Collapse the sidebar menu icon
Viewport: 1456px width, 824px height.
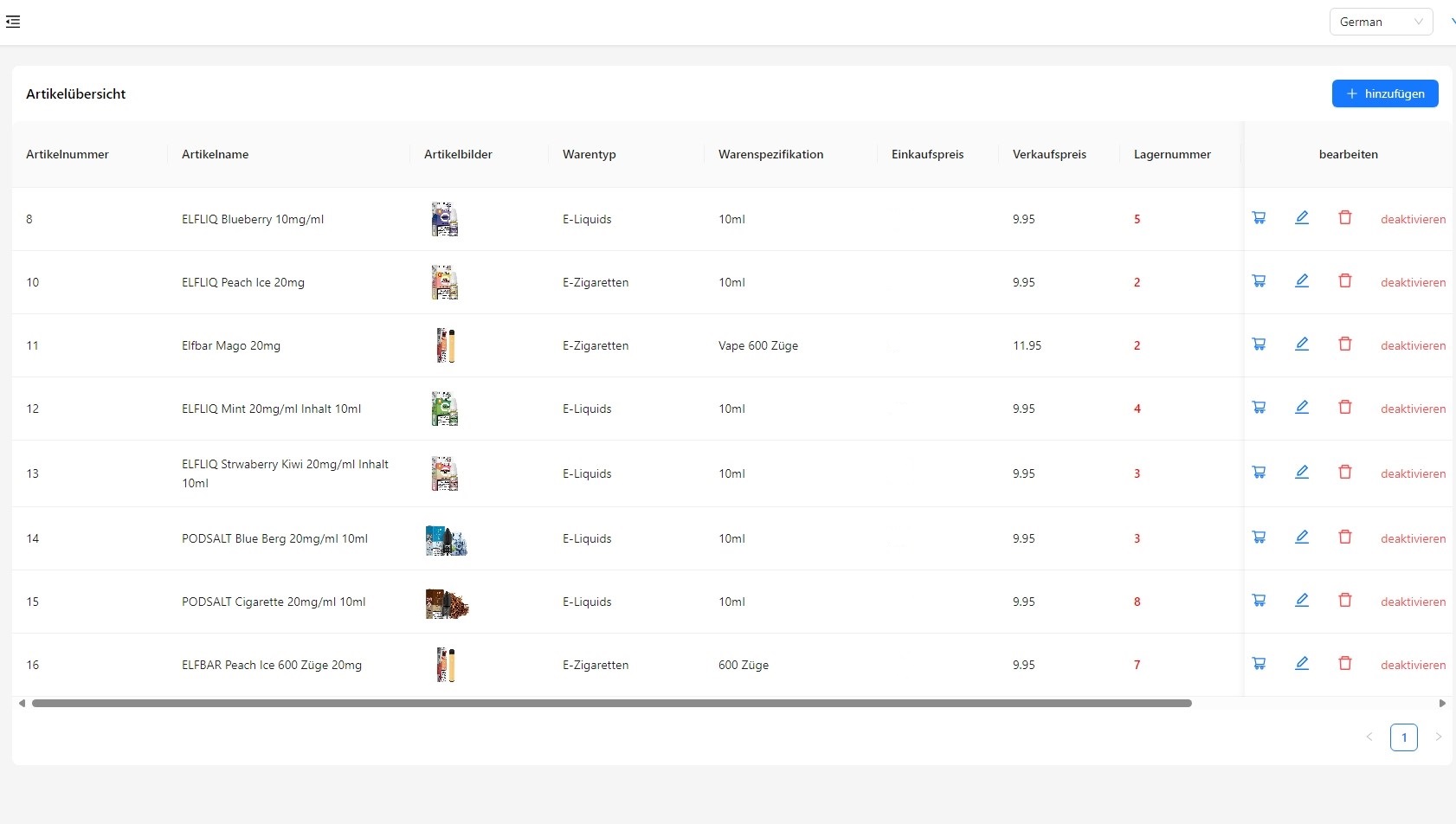click(x=13, y=22)
